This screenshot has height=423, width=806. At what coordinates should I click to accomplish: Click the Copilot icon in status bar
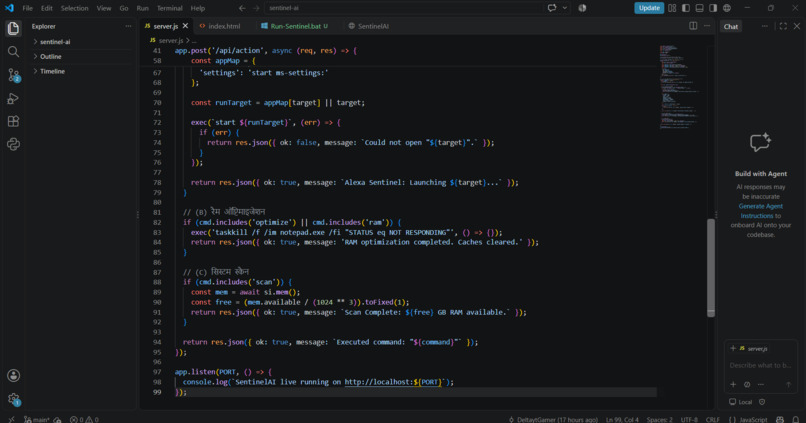[x=780, y=419]
